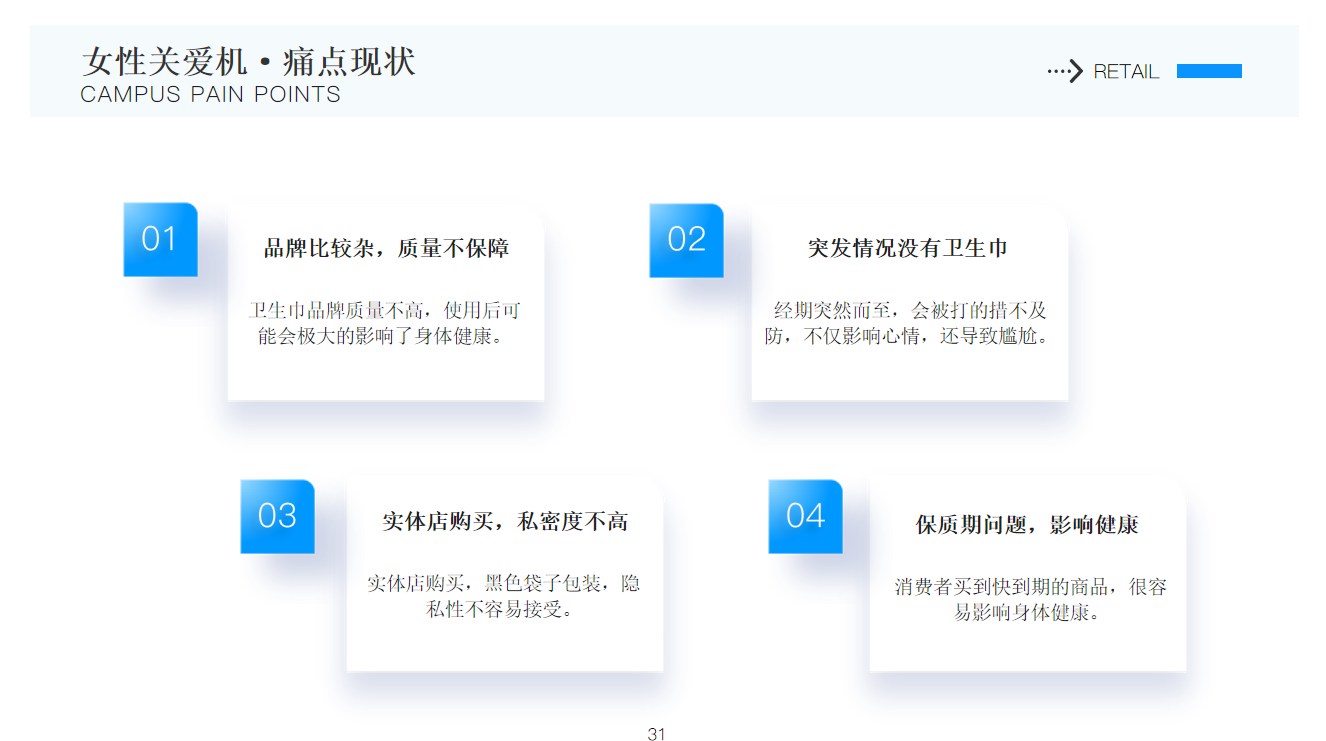Viewport: 1326px width, 741px height.
Task: Select the title 女性关爱机·痛点现状
Action: click(248, 61)
